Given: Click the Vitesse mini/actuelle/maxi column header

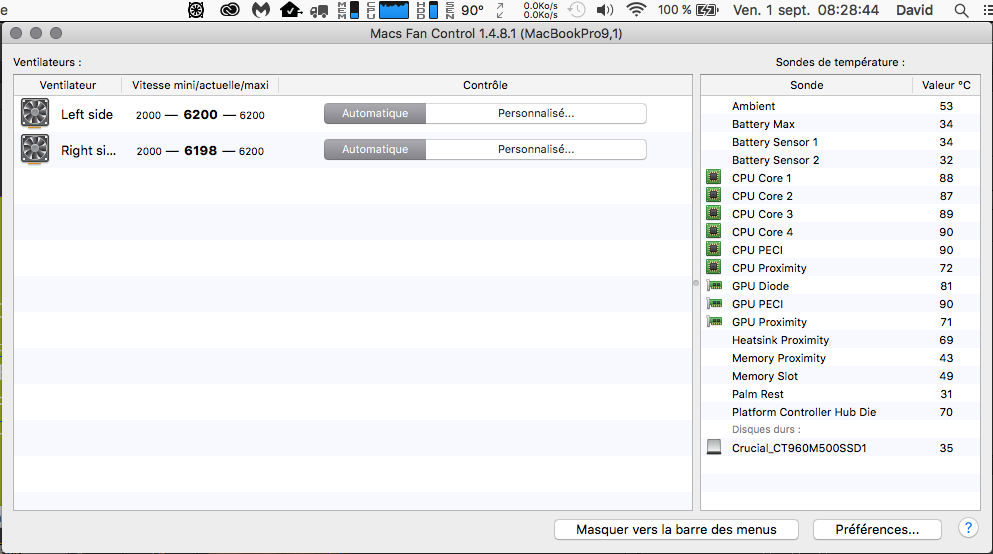Looking at the screenshot, I should [x=200, y=85].
